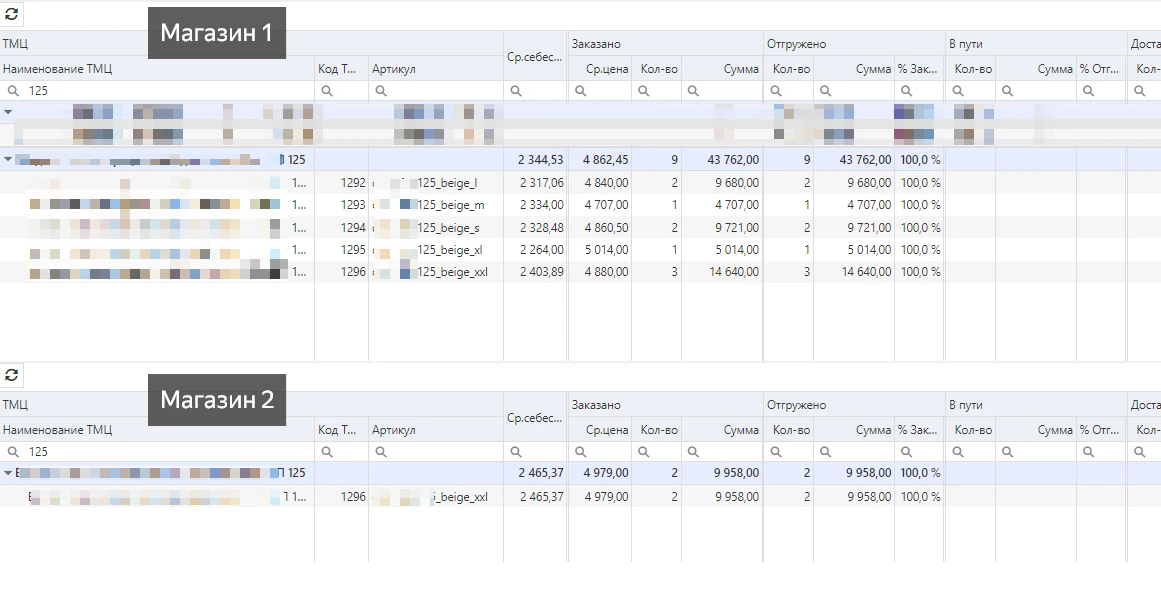The image size is (1161, 607).
Task: Collapse the 125 group row in the upper table
Action: [8, 159]
